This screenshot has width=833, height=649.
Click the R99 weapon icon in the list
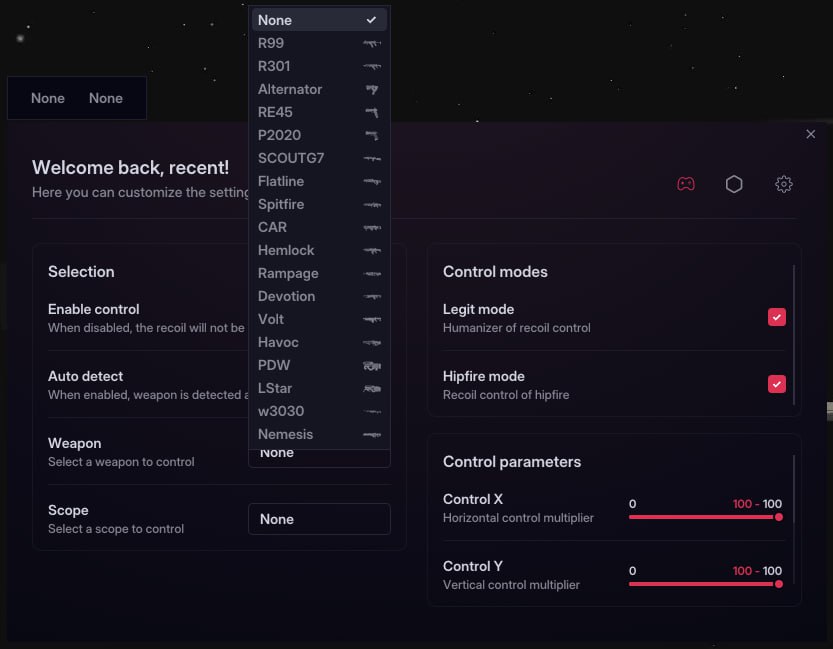[x=371, y=43]
